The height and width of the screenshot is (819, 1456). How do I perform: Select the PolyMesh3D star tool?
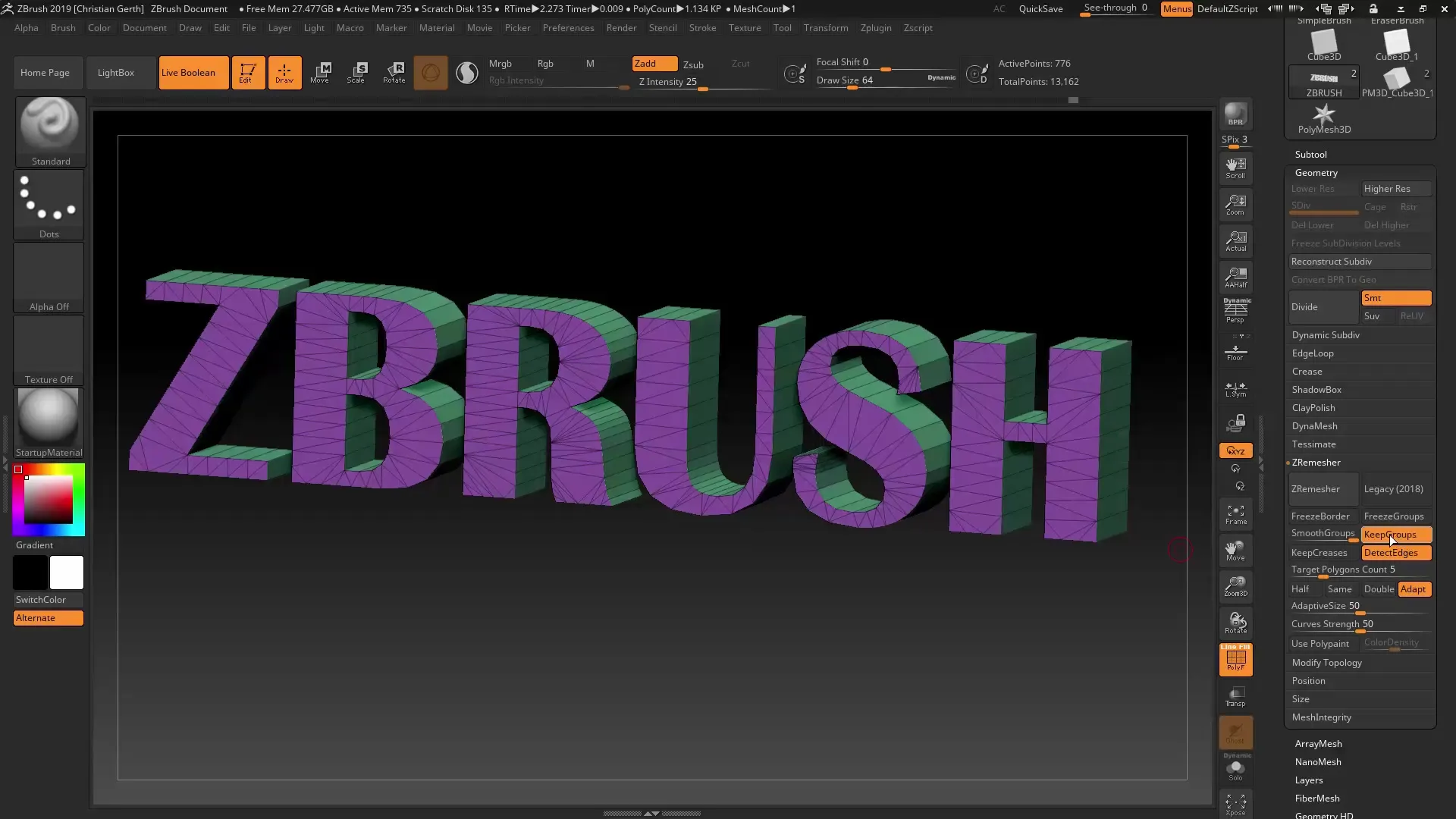click(x=1324, y=119)
